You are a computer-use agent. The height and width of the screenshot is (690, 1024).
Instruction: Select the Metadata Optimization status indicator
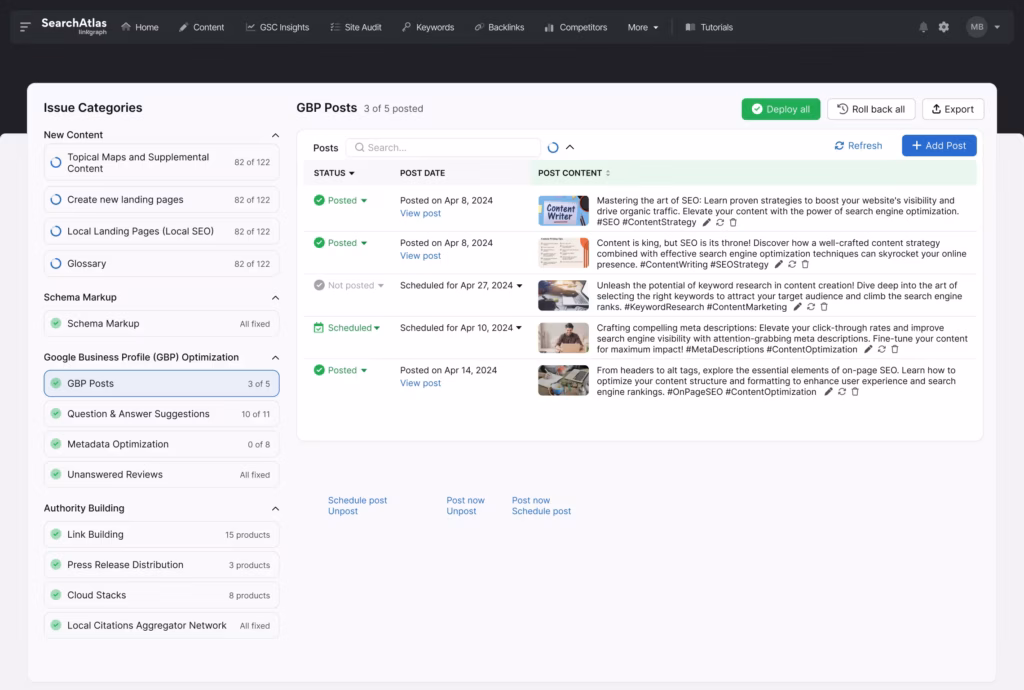[x=54, y=444]
